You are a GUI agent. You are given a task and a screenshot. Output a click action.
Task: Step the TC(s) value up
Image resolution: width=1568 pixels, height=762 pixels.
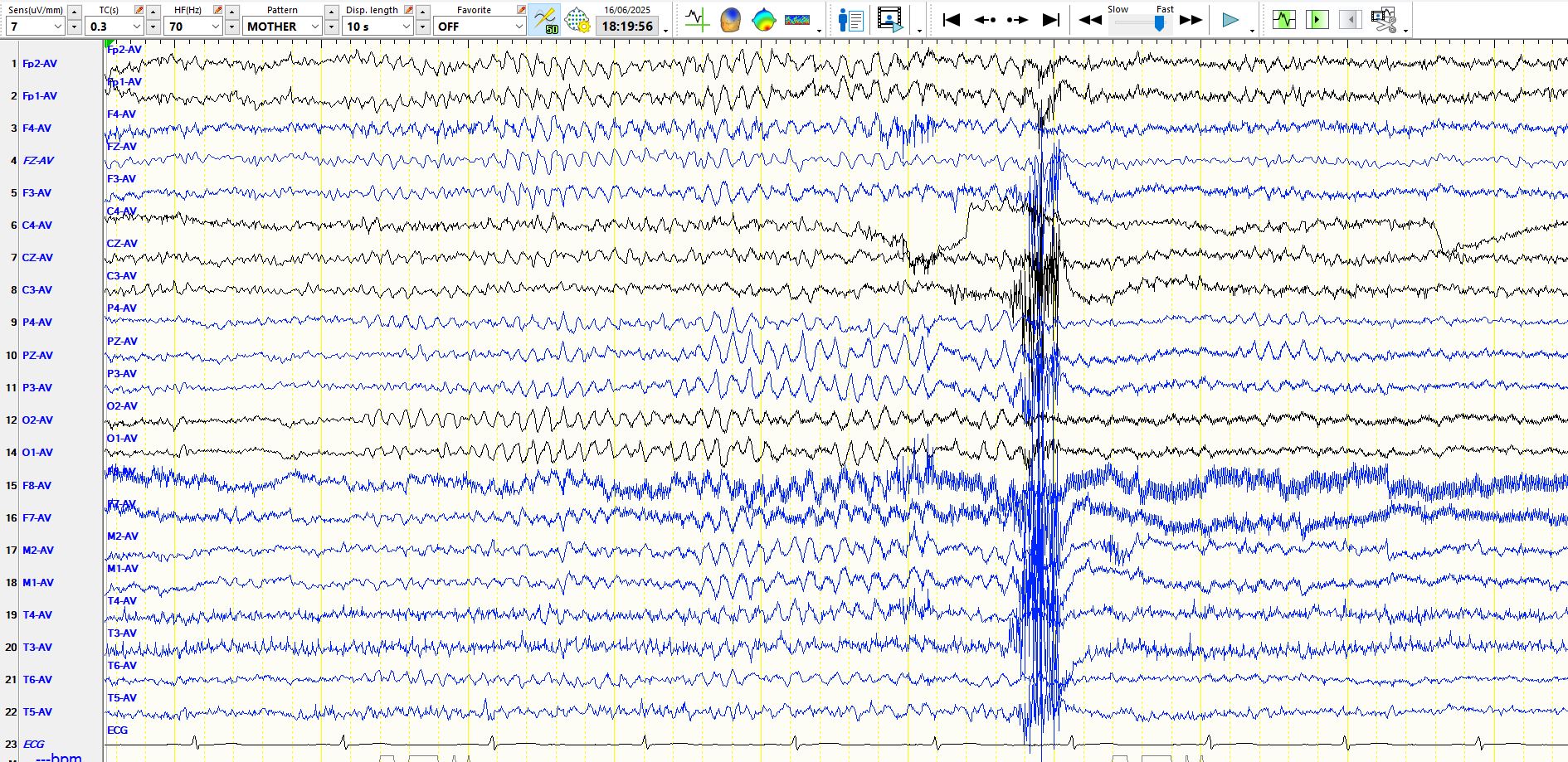pyautogui.click(x=153, y=12)
